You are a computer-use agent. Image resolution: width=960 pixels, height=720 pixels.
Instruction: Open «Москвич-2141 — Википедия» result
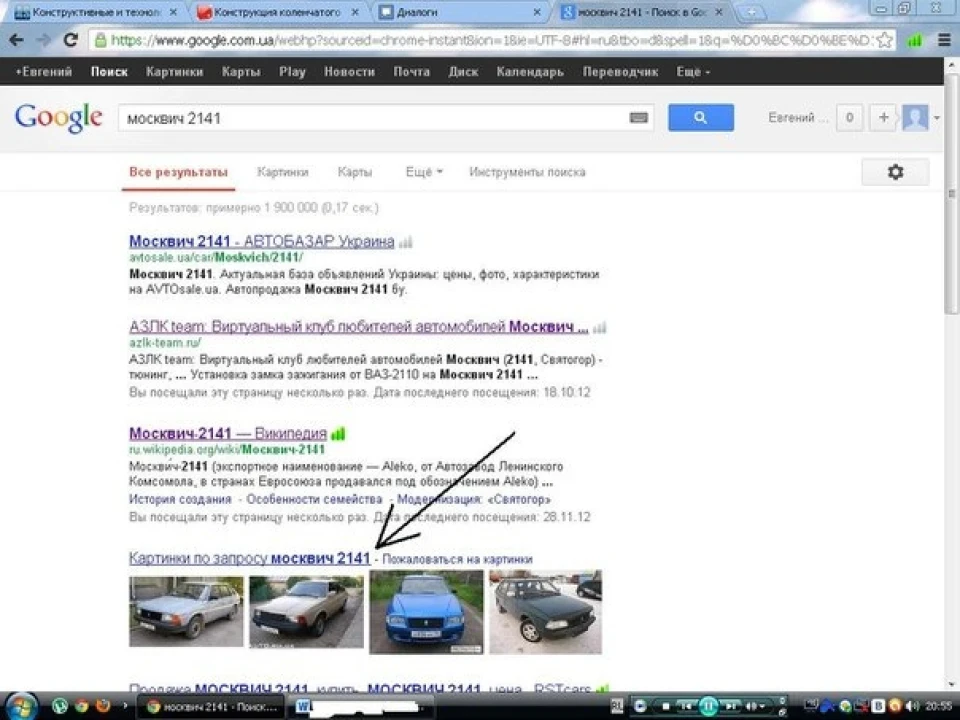[x=228, y=433]
